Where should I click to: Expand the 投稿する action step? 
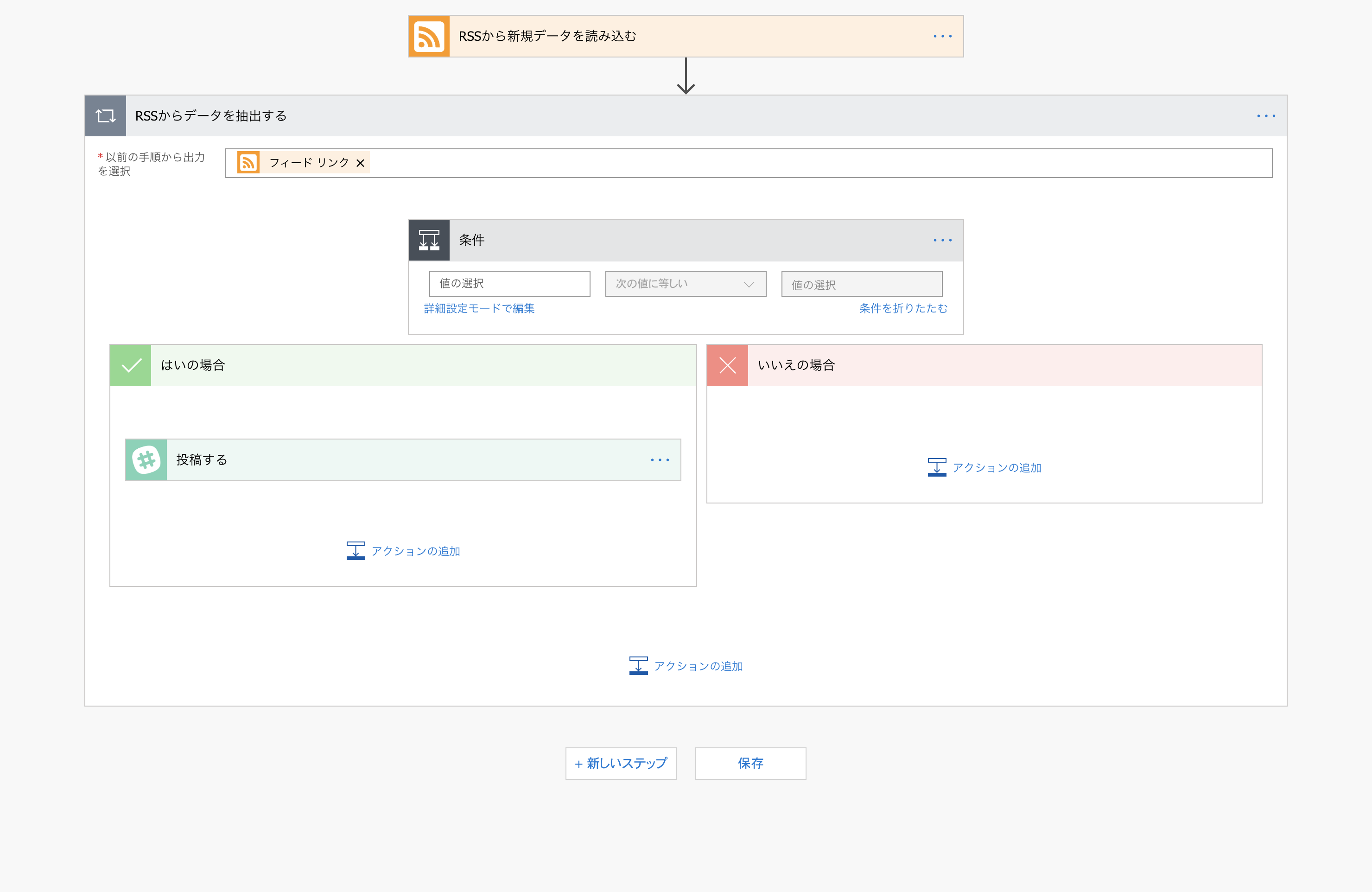[x=403, y=459]
